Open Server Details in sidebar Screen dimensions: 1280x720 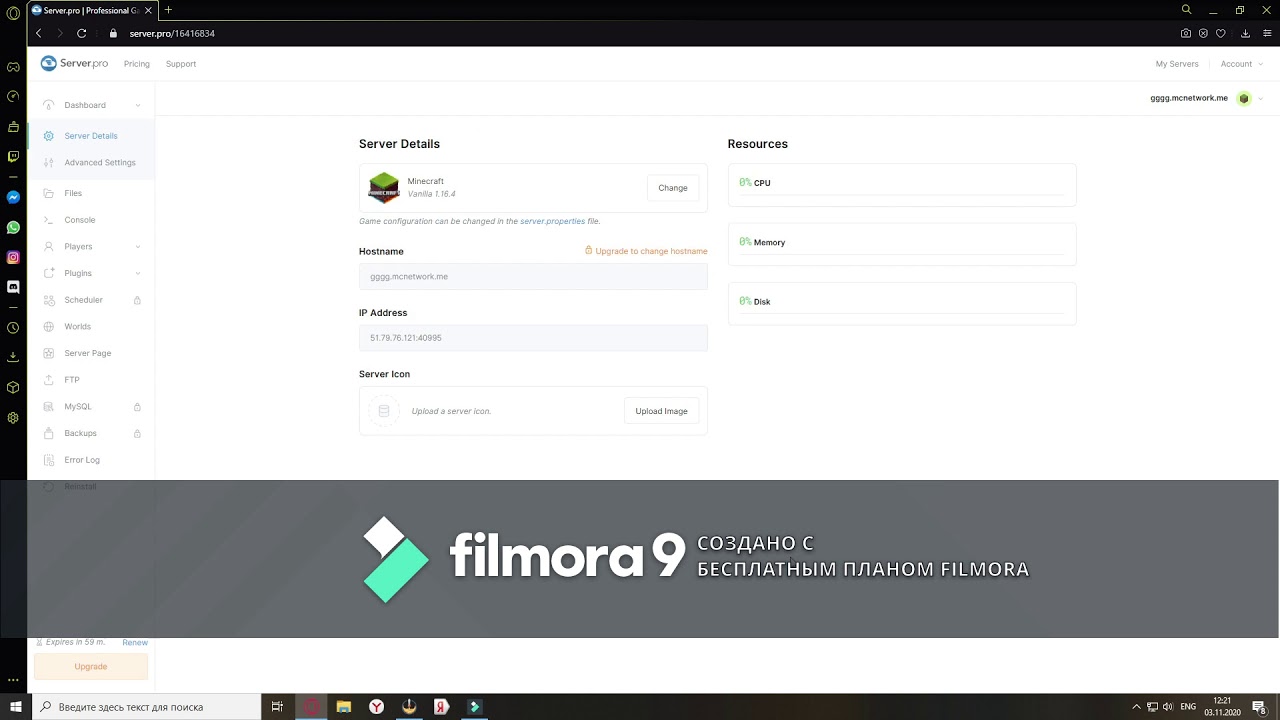(91, 136)
